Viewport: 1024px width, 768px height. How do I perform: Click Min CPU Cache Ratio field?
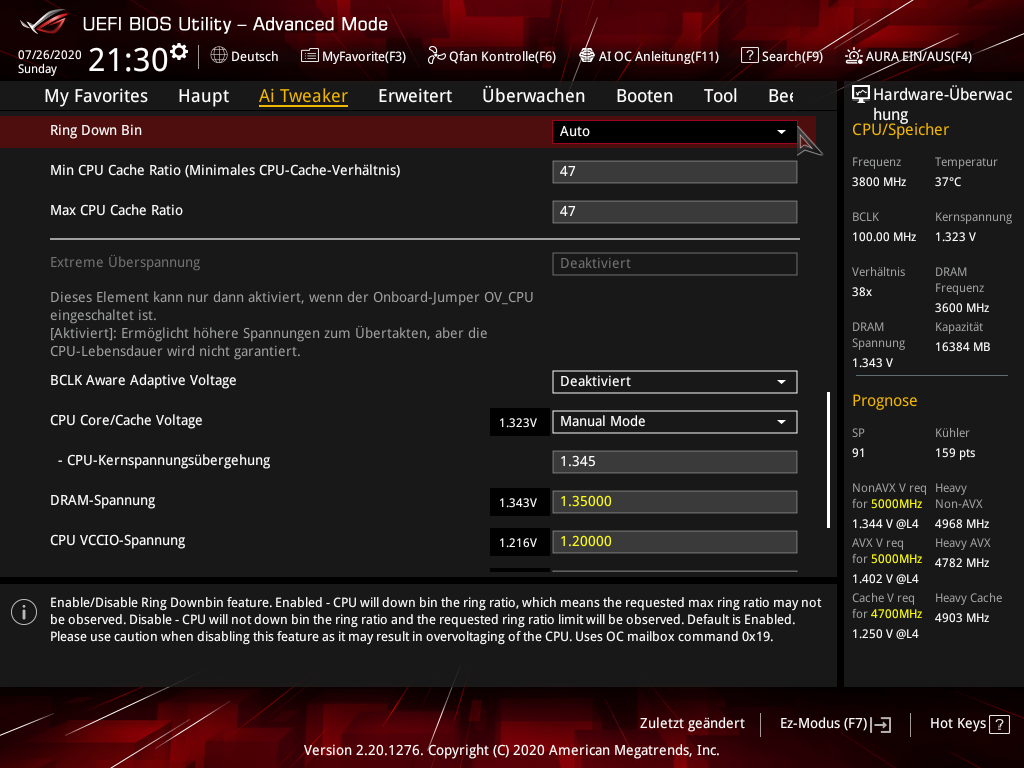click(x=675, y=171)
